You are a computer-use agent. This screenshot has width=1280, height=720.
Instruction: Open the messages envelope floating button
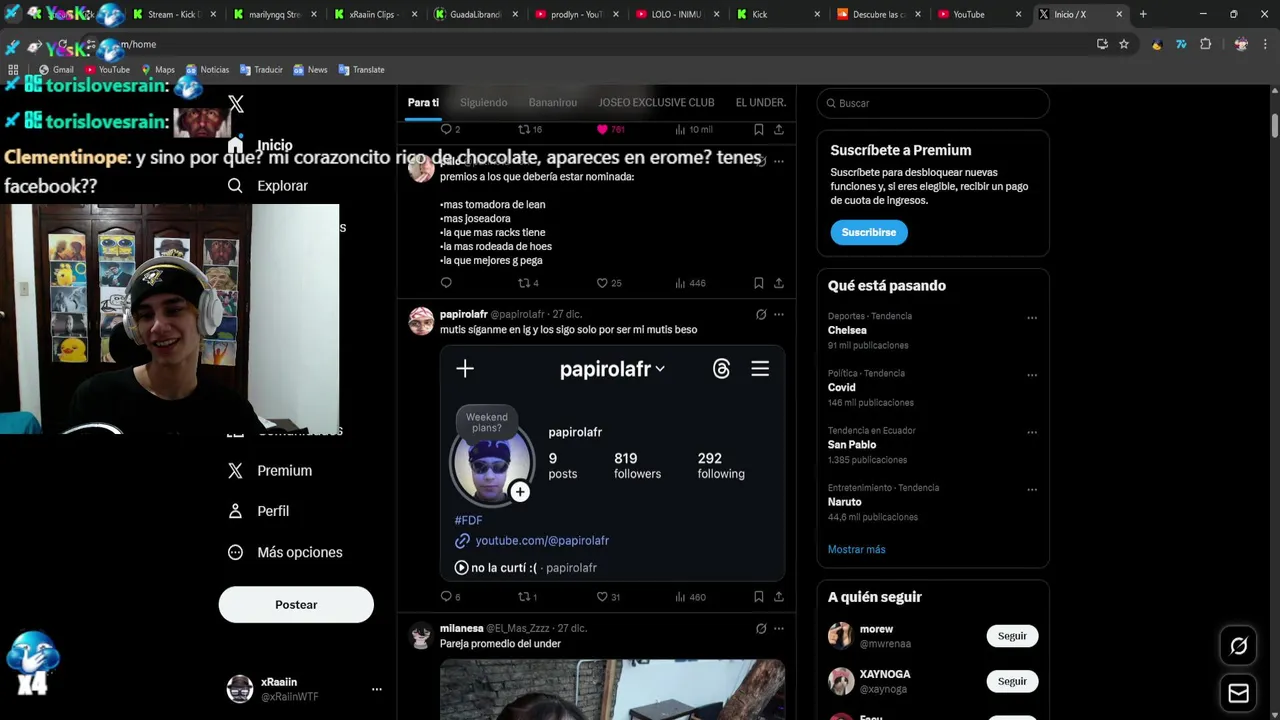(1238, 693)
